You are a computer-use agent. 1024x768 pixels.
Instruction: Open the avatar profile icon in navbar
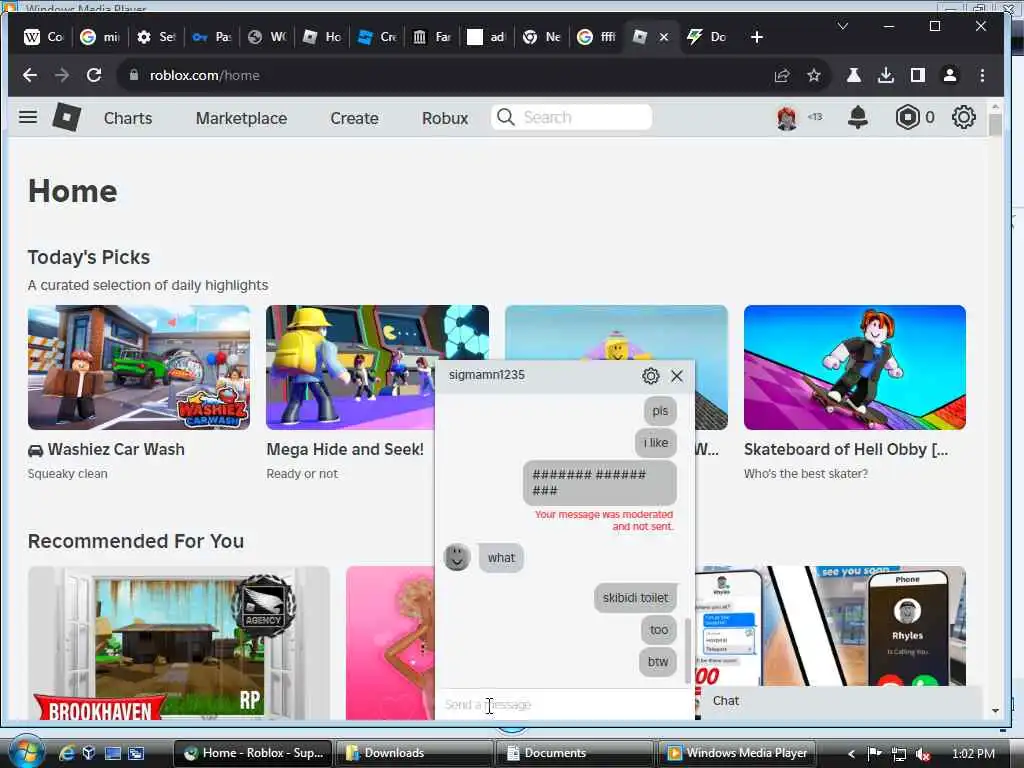(x=787, y=118)
